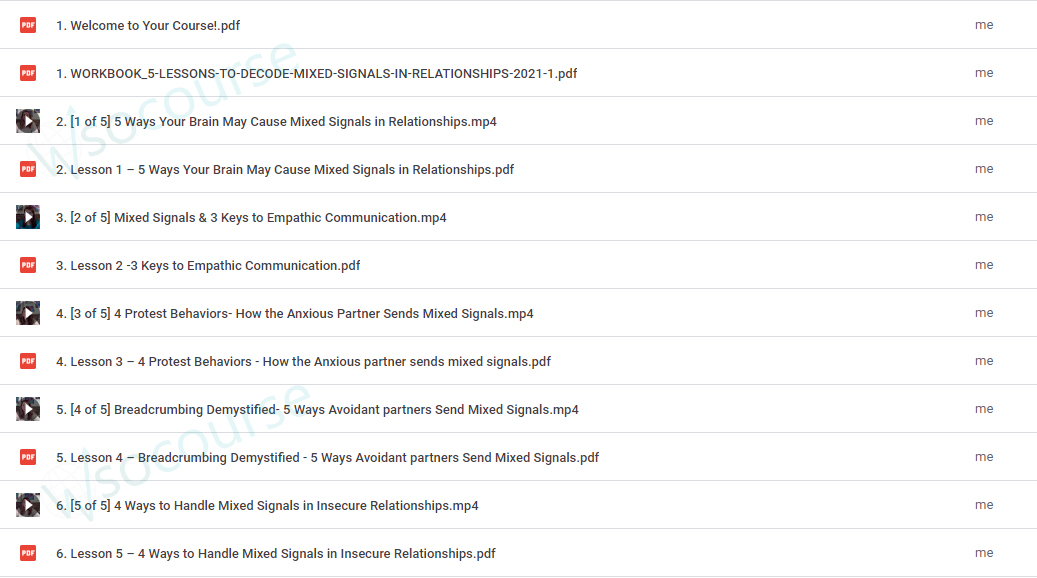Select 4 Protest Behaviors mp4 file name
Image resolution: width=1037 pixels, height=578 pixels.
click(294, 313)
